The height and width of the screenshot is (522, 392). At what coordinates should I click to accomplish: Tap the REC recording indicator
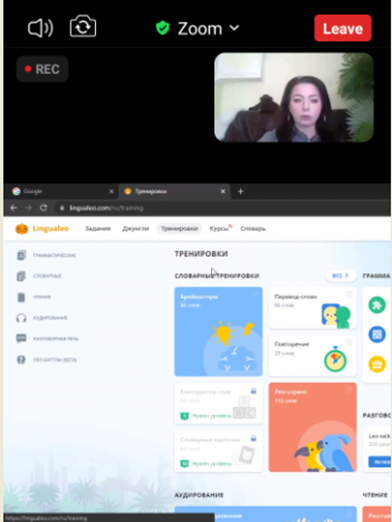tap(42, 69)
